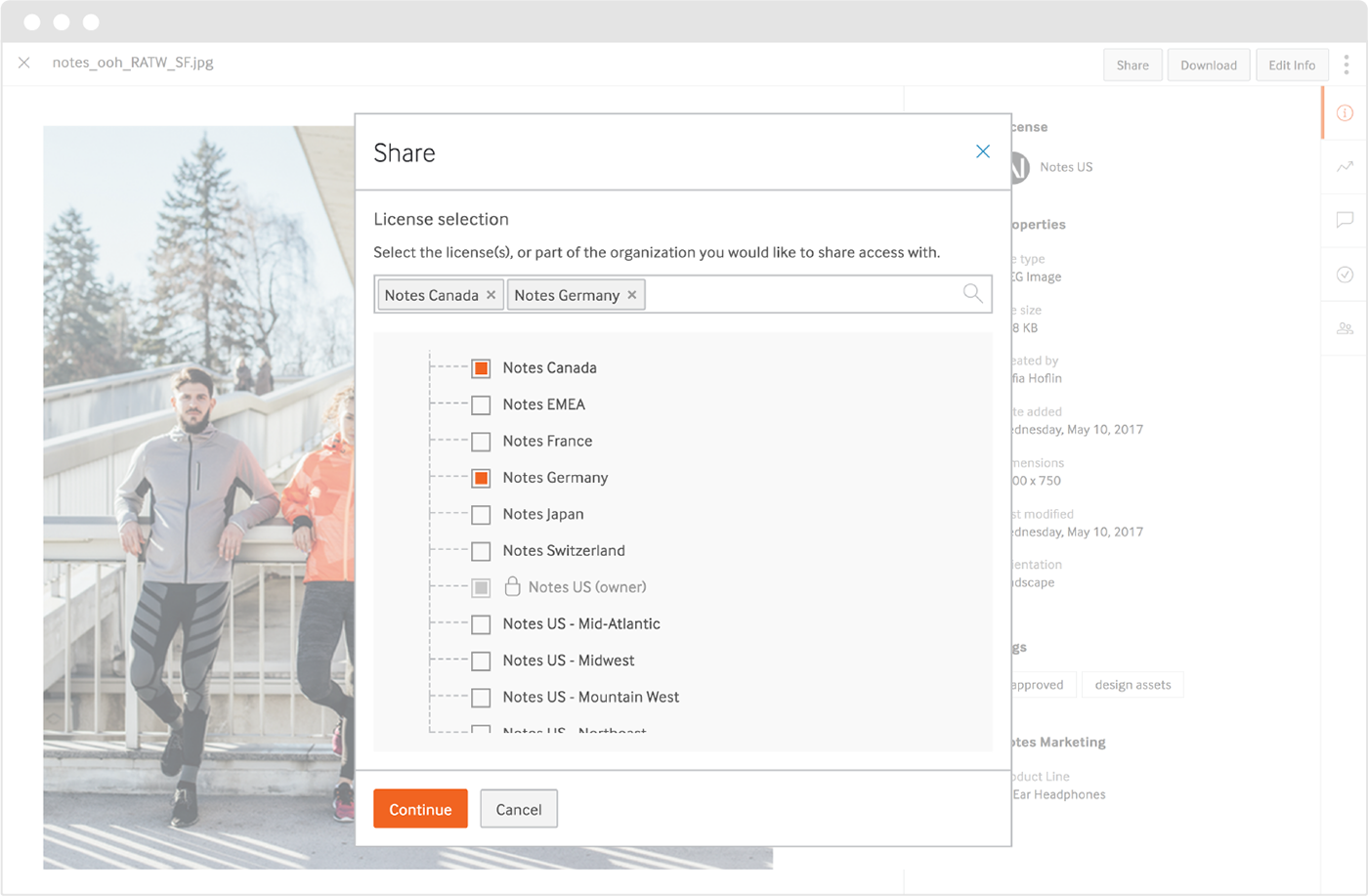Open the comments icon in right sidebar
This screenshot has width=1368, height=896.
click(x=1345, y=220)
